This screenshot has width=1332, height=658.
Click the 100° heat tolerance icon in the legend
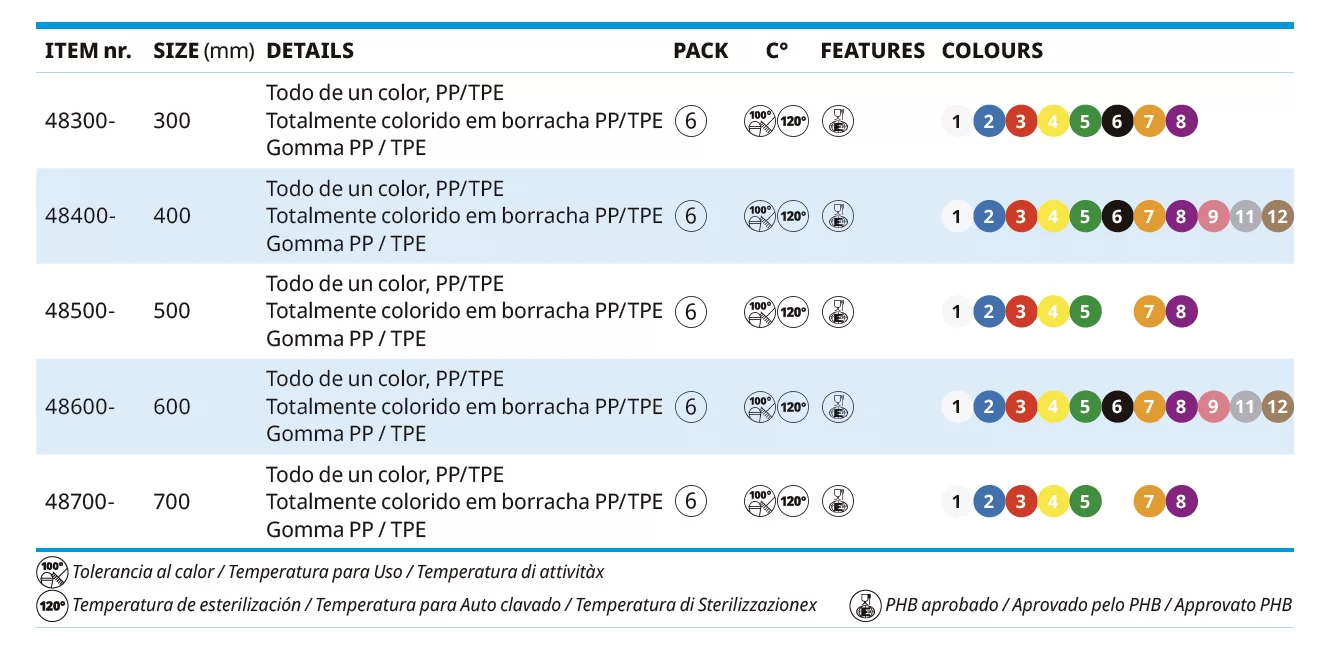(52, 573)
